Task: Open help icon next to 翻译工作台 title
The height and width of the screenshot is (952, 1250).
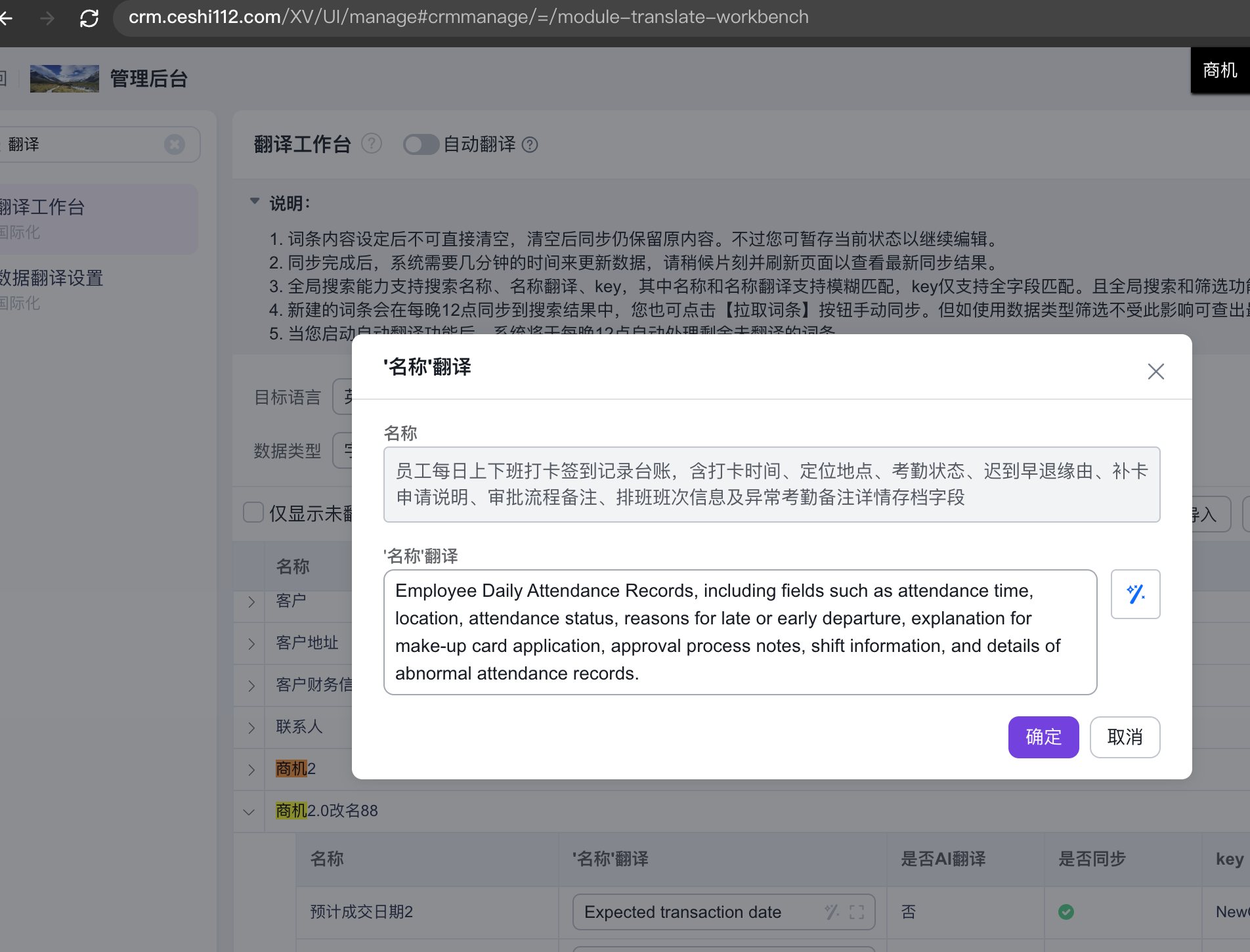Action: click(372, 144)
